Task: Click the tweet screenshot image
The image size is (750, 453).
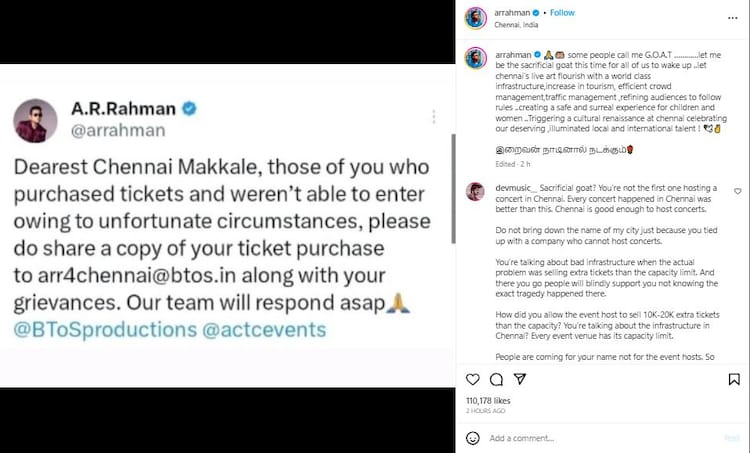Action: [x=227, y=225]
